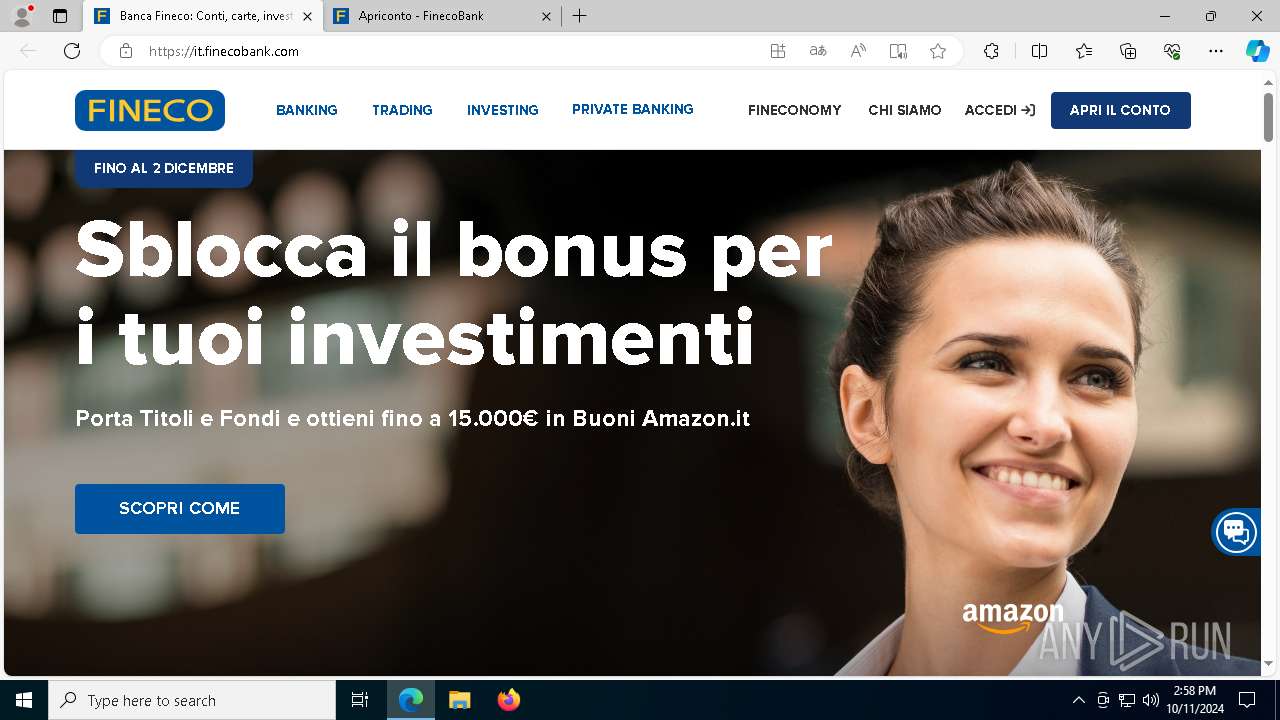Launch the Copilot sidebar icon

click(1258, 51)
